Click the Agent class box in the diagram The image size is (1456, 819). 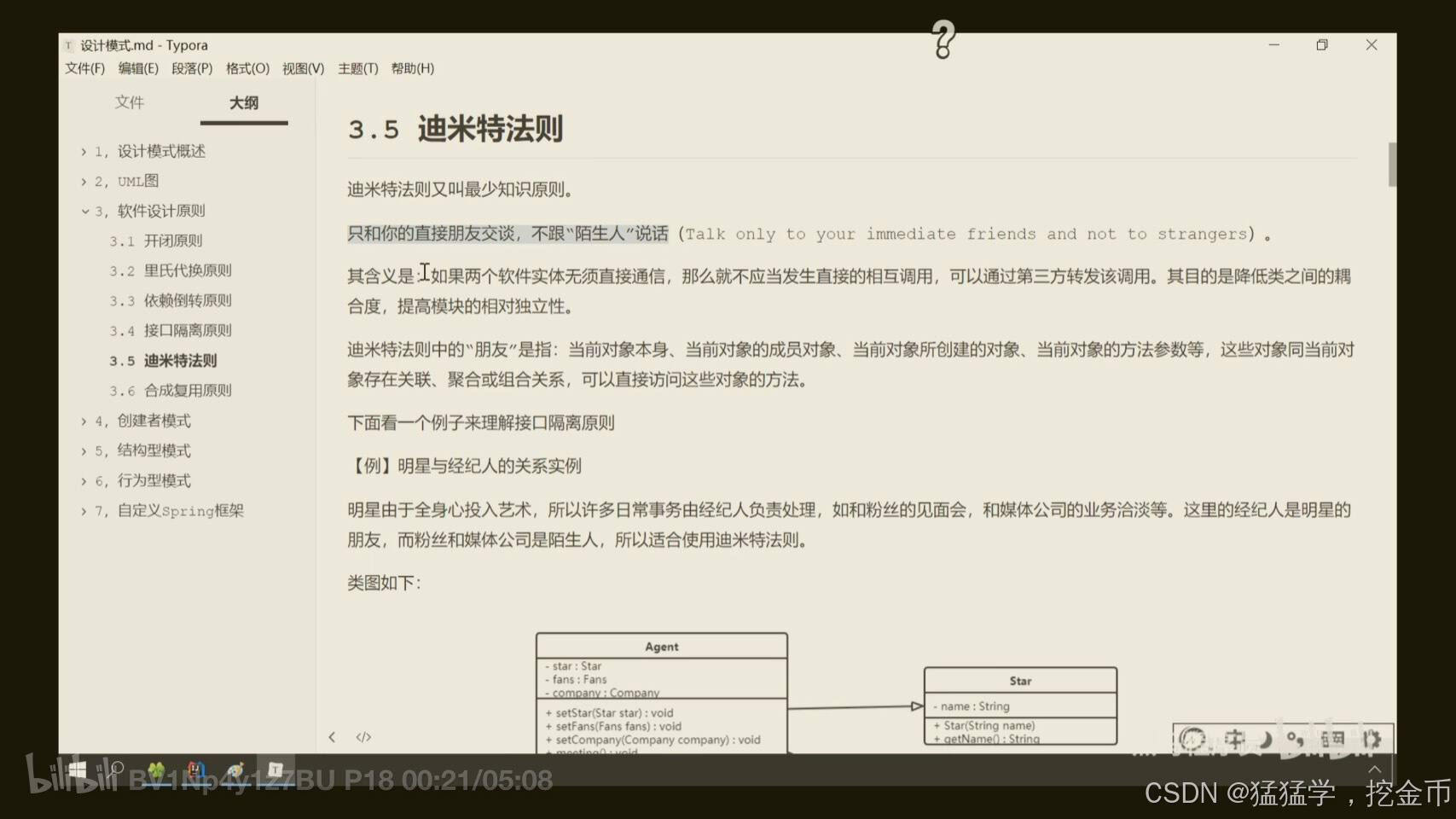click(662, 693)
